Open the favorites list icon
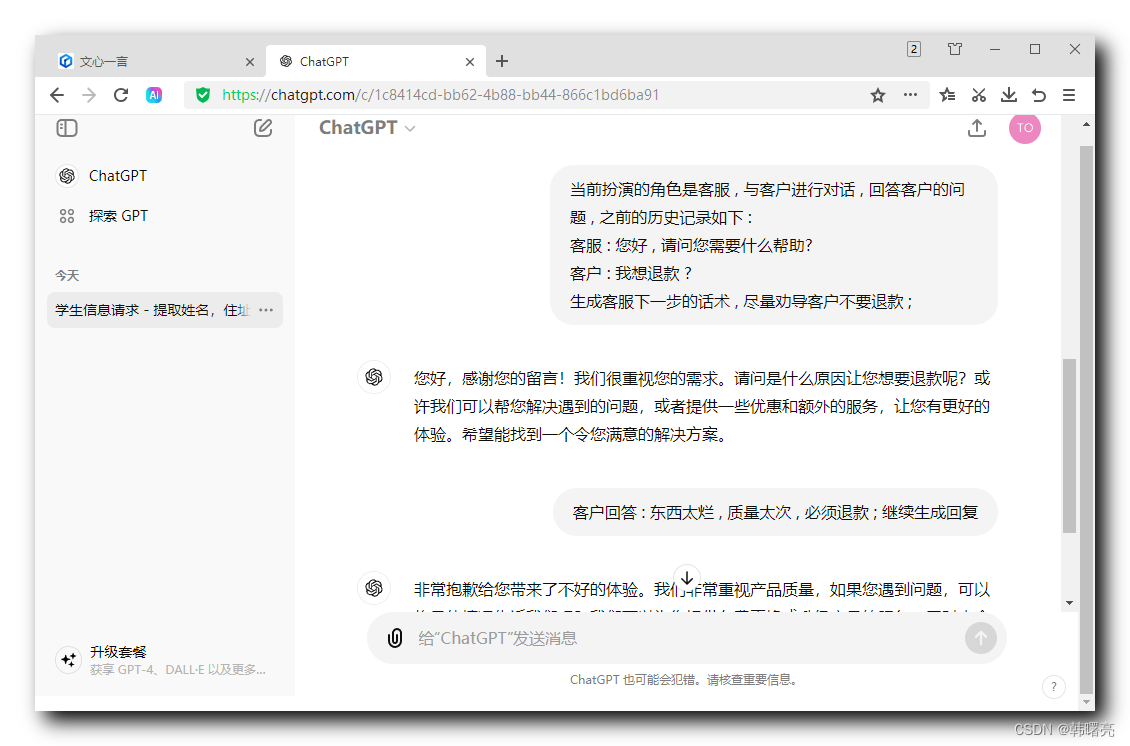This screenshot has width=1130, height=746. pos(948,95)
